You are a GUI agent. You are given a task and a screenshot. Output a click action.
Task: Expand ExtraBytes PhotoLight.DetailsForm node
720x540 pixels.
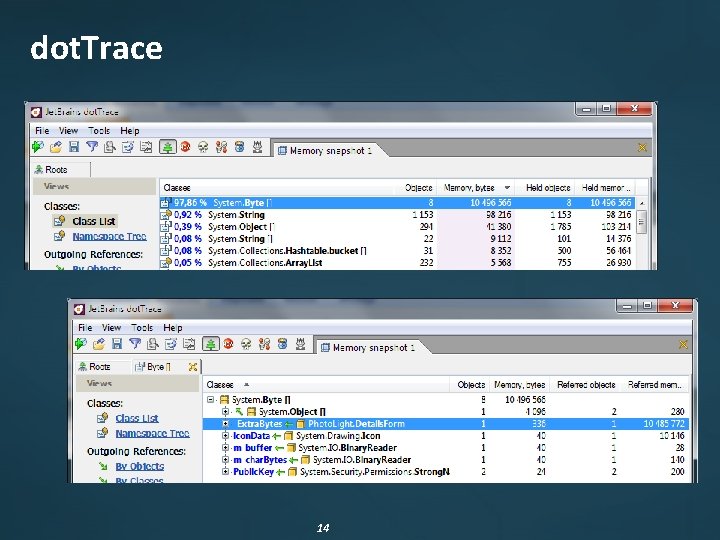click(x=225, y=424)
